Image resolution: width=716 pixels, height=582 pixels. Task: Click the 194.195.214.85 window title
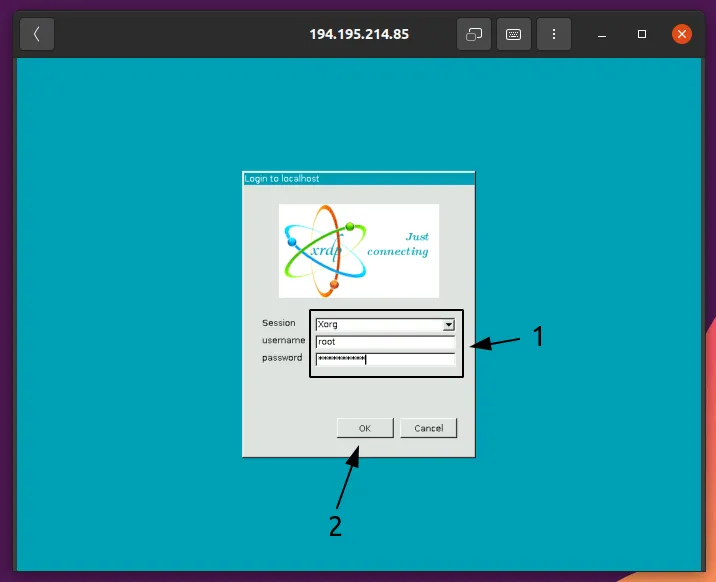coord(358,34)
